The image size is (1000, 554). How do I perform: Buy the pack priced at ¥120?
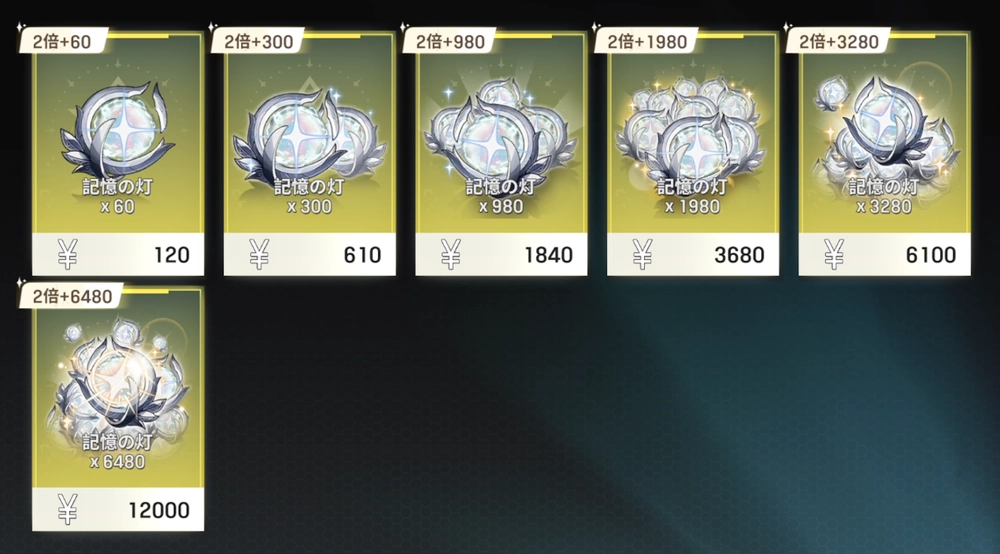118,254
